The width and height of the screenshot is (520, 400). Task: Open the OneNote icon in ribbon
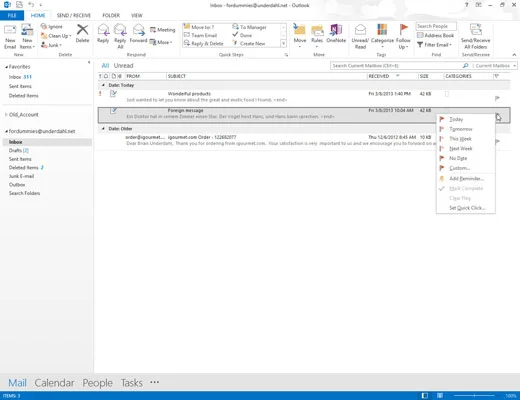pos(336,30)
